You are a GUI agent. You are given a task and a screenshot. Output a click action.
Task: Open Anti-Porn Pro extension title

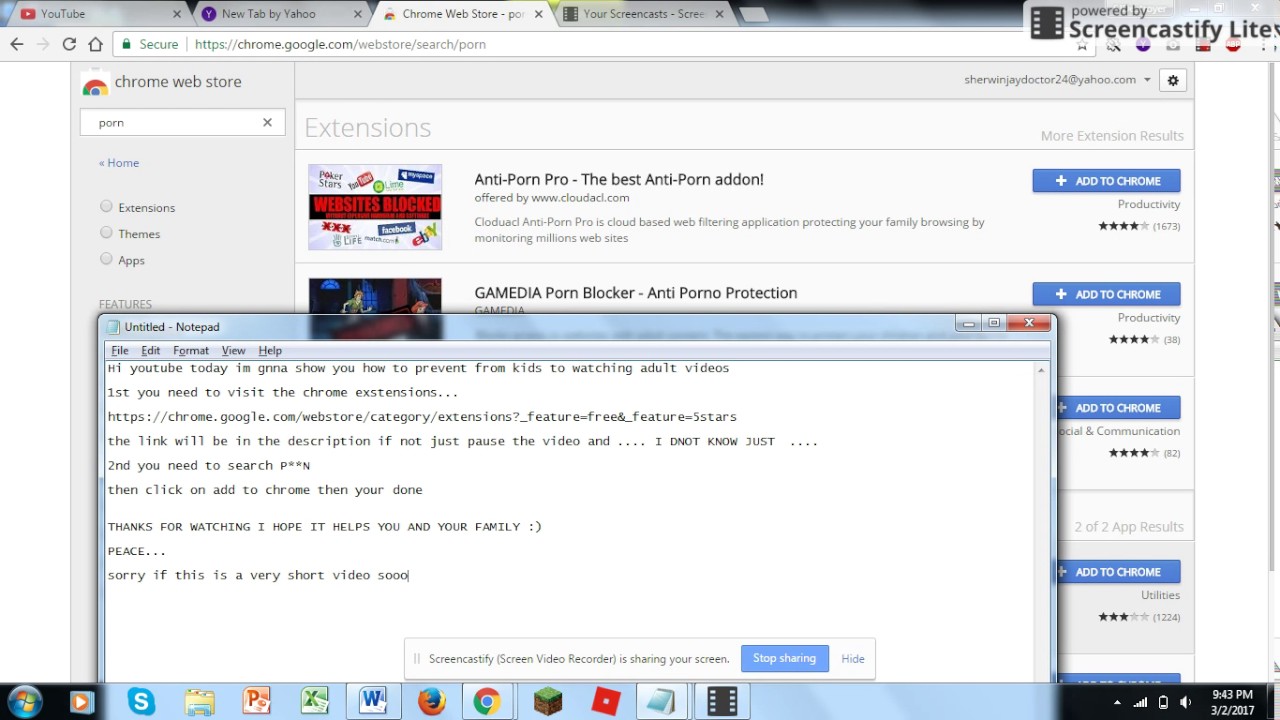619,180
